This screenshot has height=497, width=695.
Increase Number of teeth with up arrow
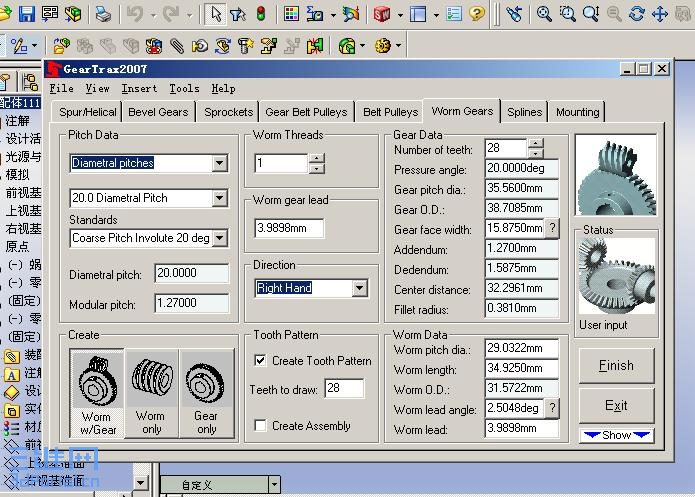pos(536,143)
